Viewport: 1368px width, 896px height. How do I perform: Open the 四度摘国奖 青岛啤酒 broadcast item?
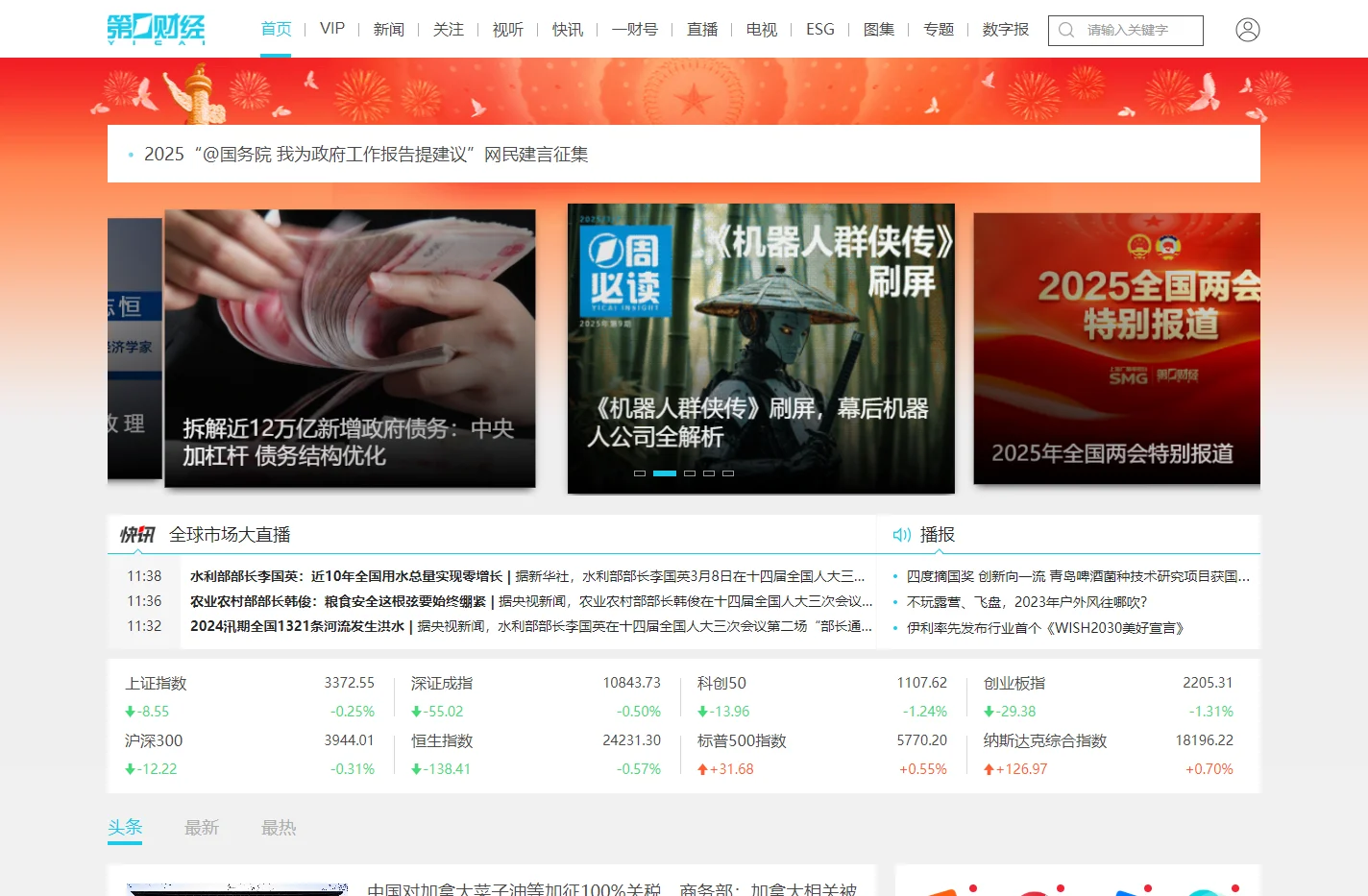click(1078, 576)
